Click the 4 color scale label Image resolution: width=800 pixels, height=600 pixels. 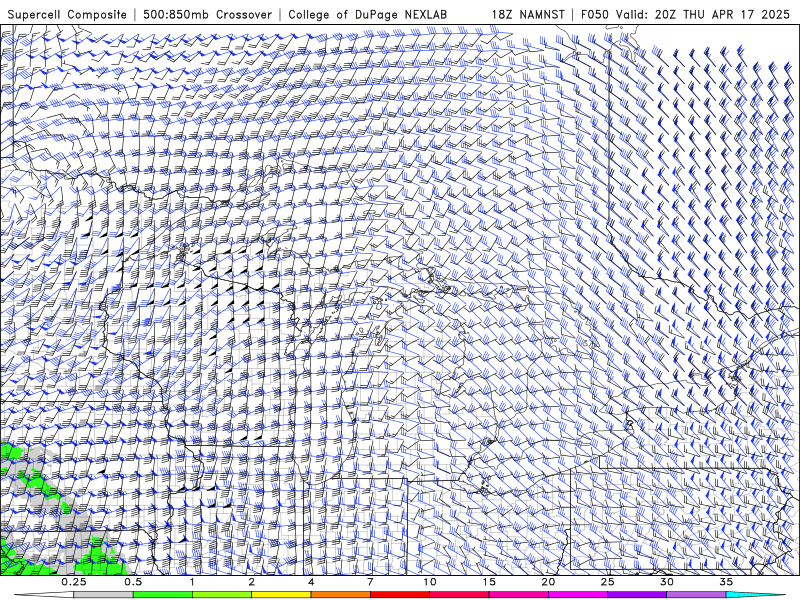point(311,582)
